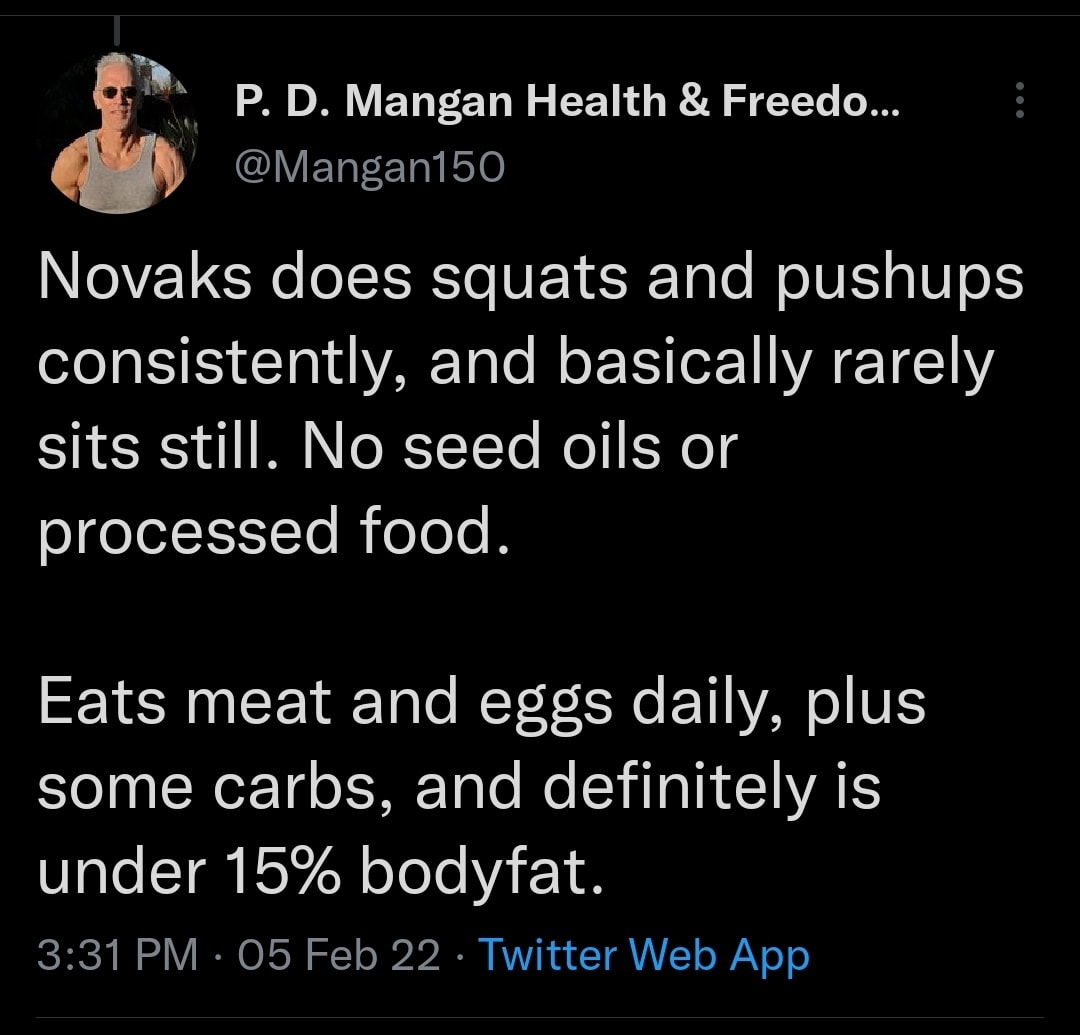
Task: Click the Twitter Web App source link
Action: point(644,955)
